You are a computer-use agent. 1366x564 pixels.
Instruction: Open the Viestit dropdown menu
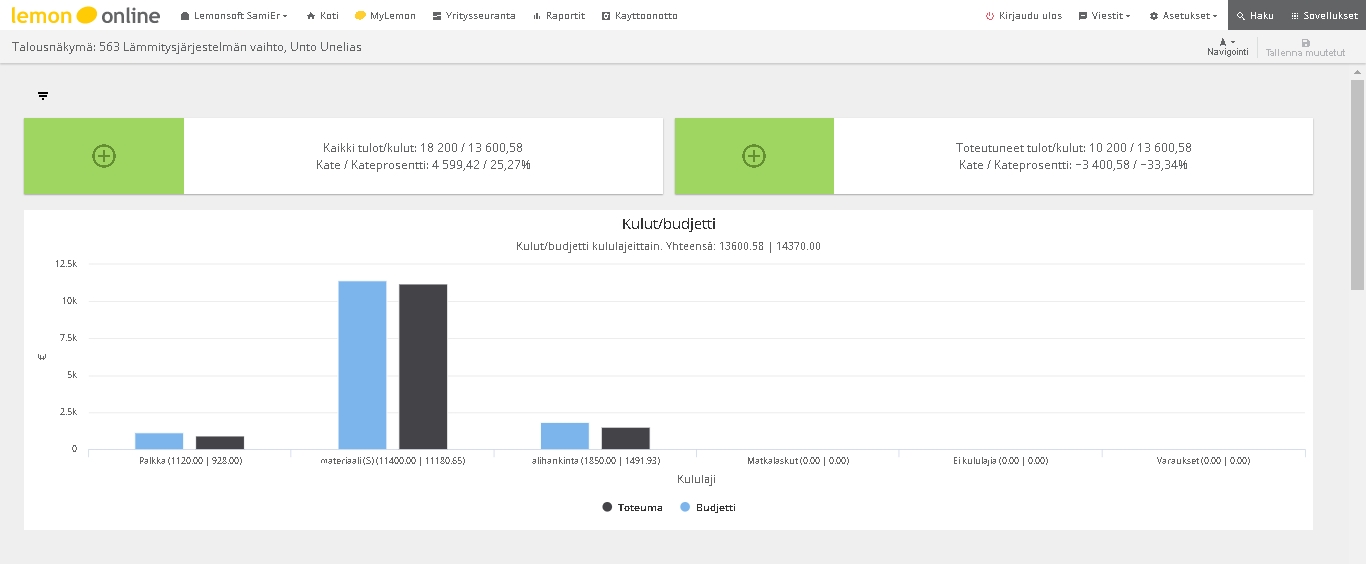click(1105, 16)
